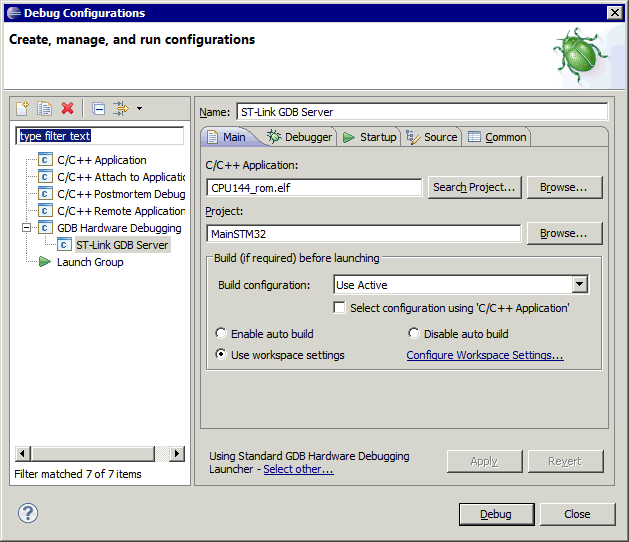Open the Configure Workspace Settings link

pos(484,355)
